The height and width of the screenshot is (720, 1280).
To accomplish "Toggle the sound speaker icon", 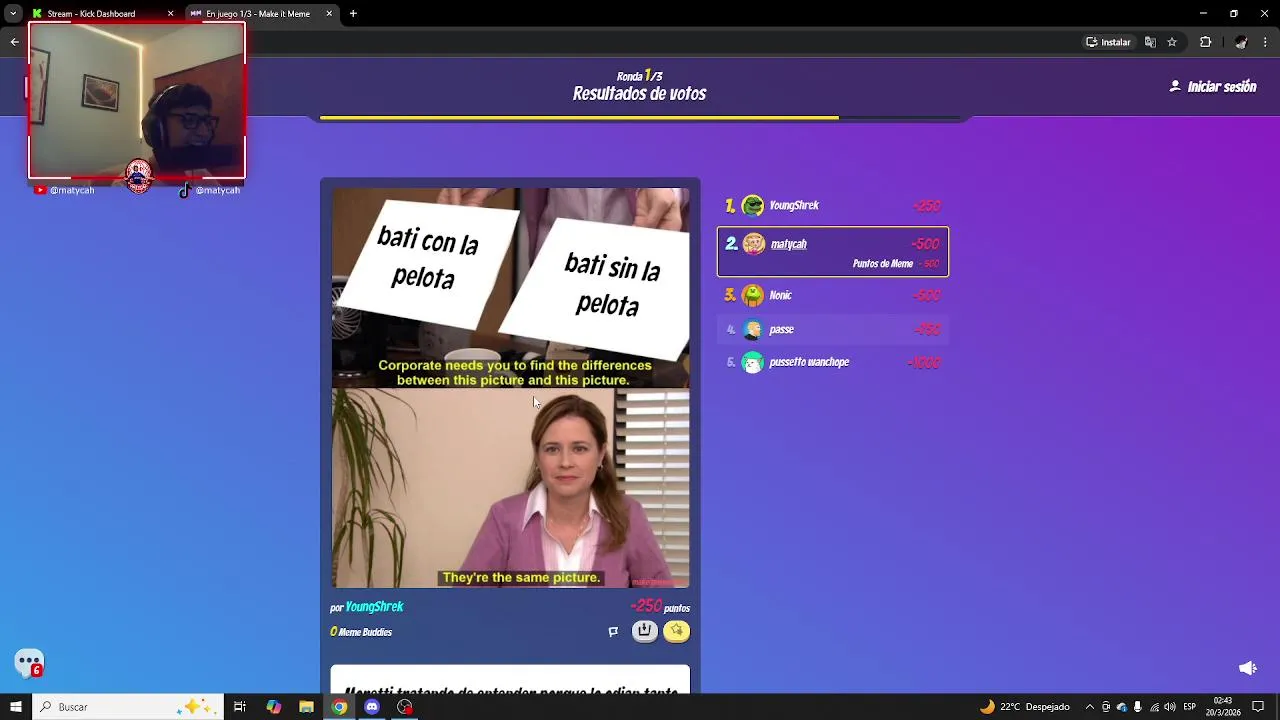I will tap(1248, 668).
